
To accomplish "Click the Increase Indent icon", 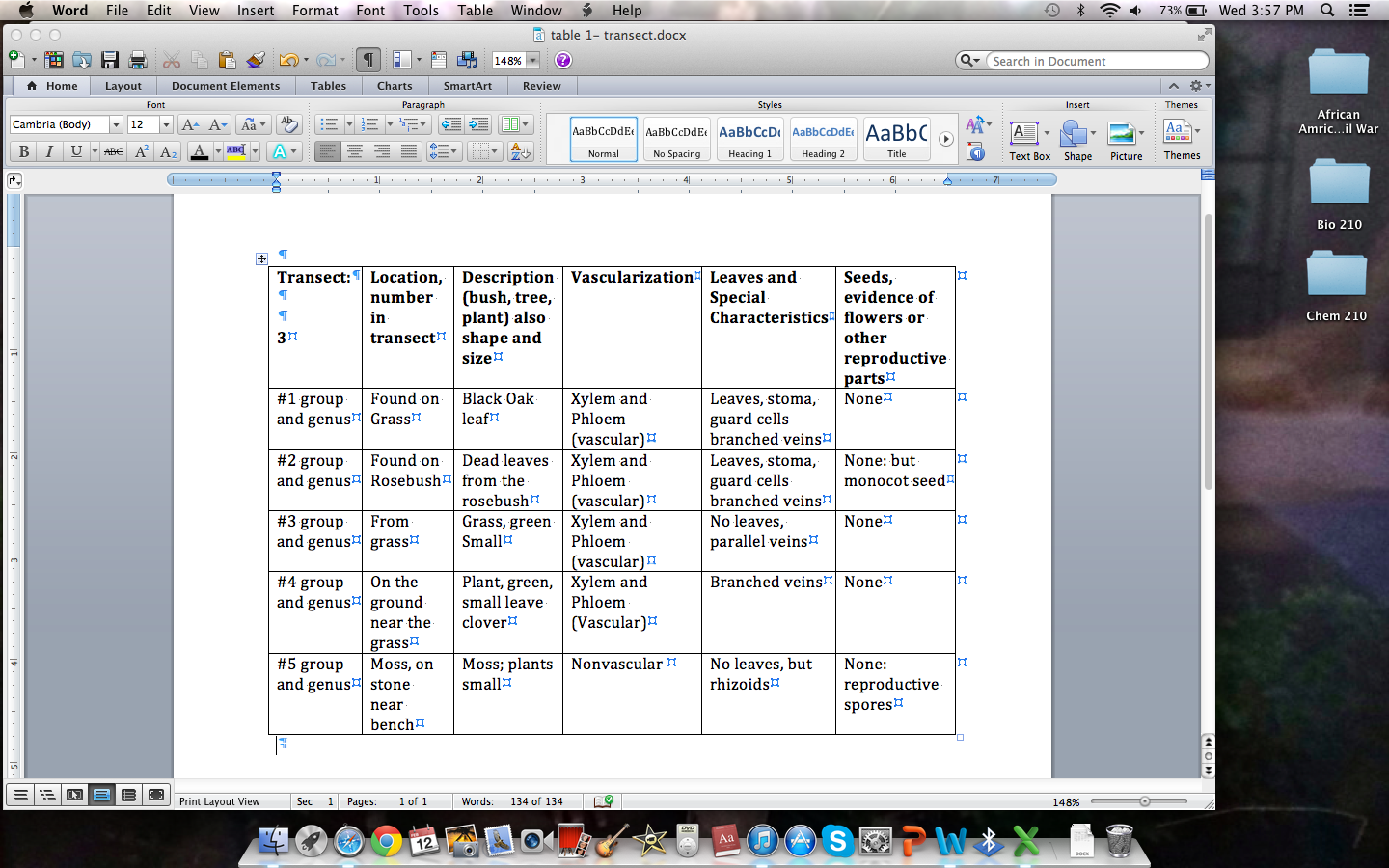I will [478, 124].
